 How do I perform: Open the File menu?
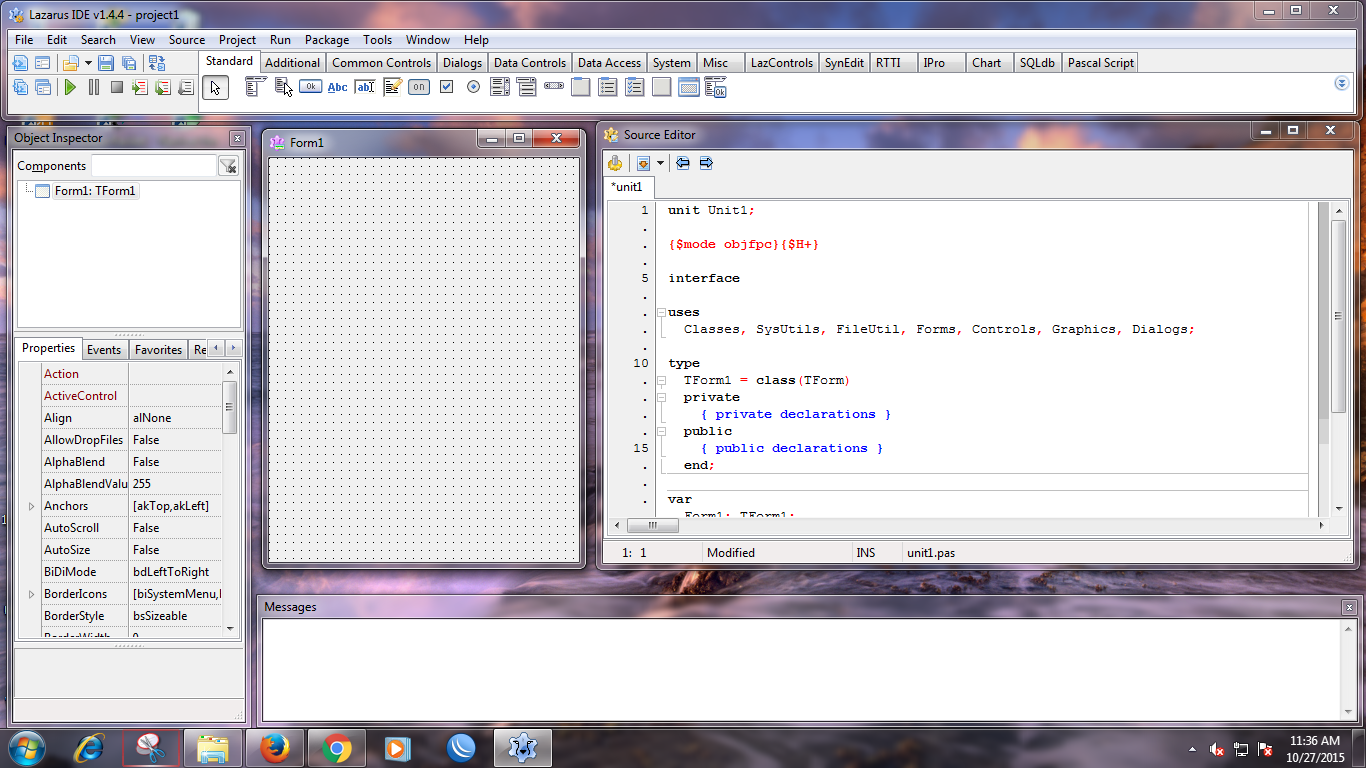24,40
